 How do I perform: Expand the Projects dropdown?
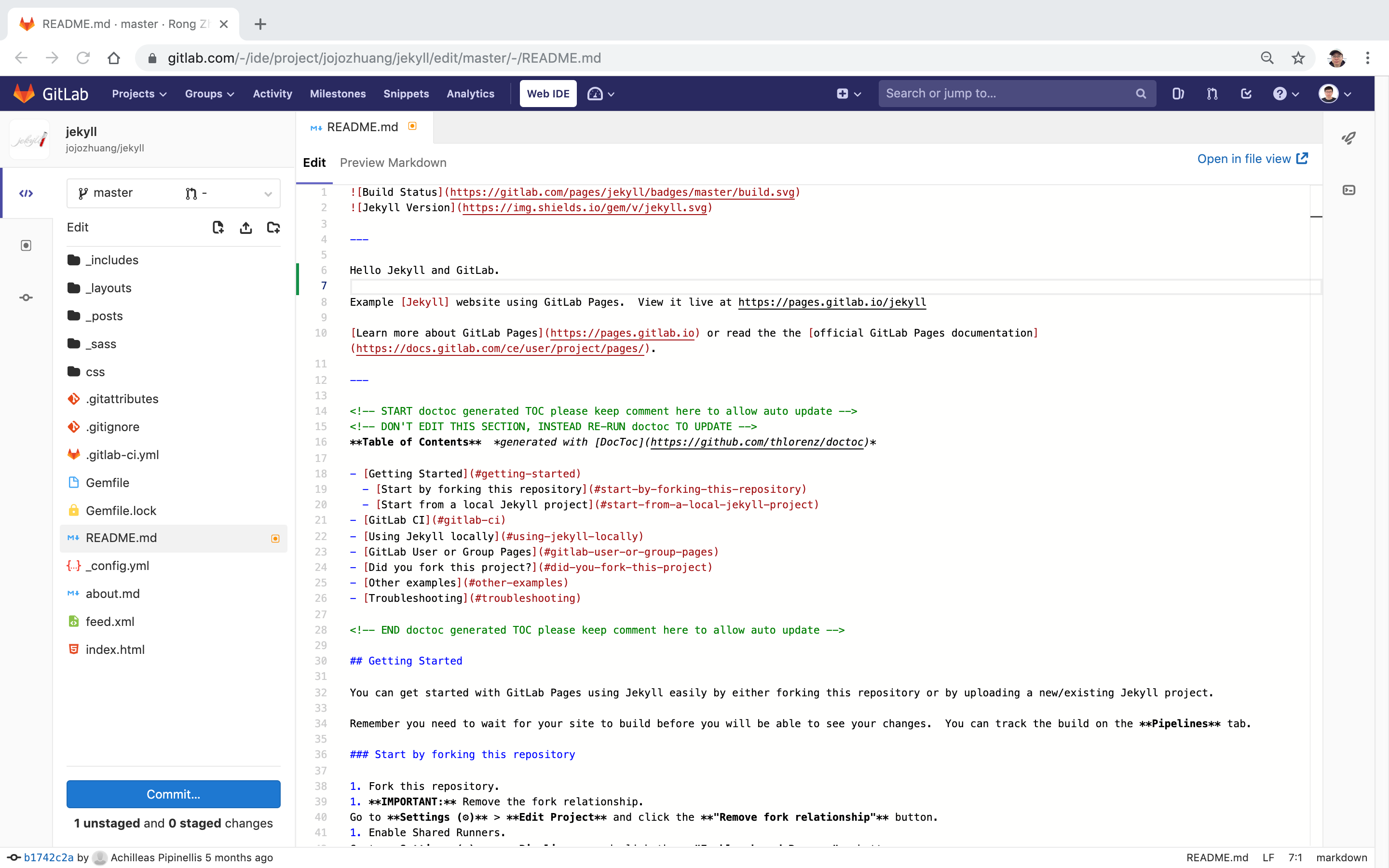[x=139, y=94]
